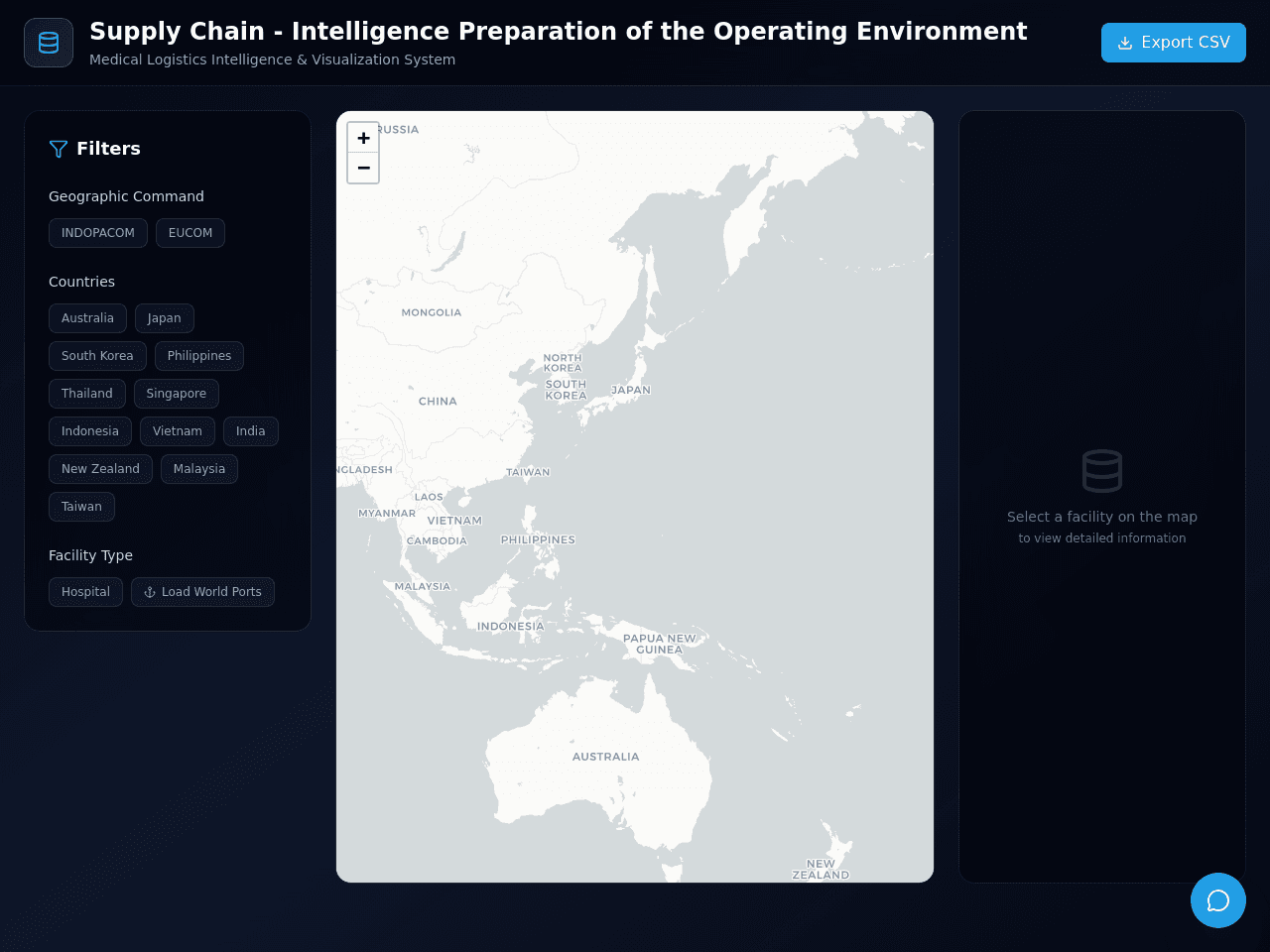Select the South Korea country filter
The width and height of the screenshot is (1270, 952).
point(97,356)
